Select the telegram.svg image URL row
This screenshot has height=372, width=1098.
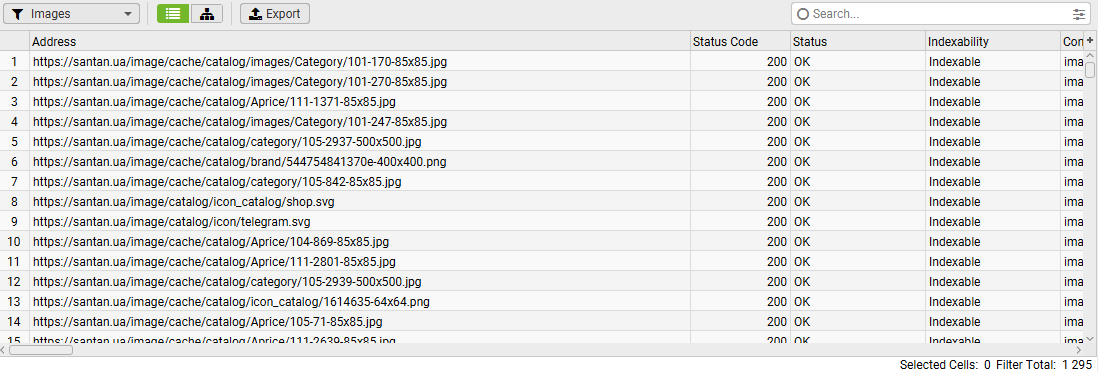point(548,221)
